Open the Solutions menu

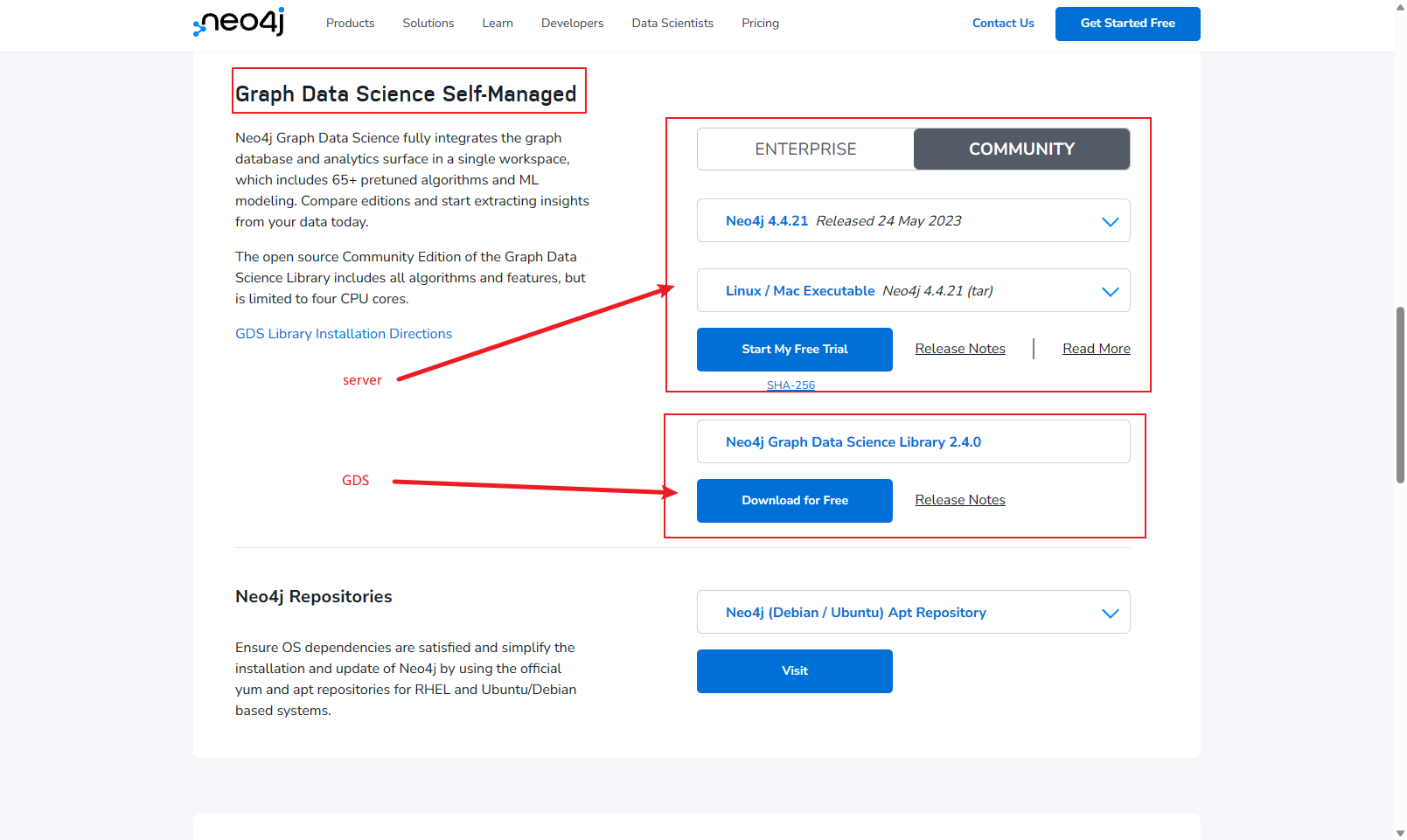click(428, 24)
